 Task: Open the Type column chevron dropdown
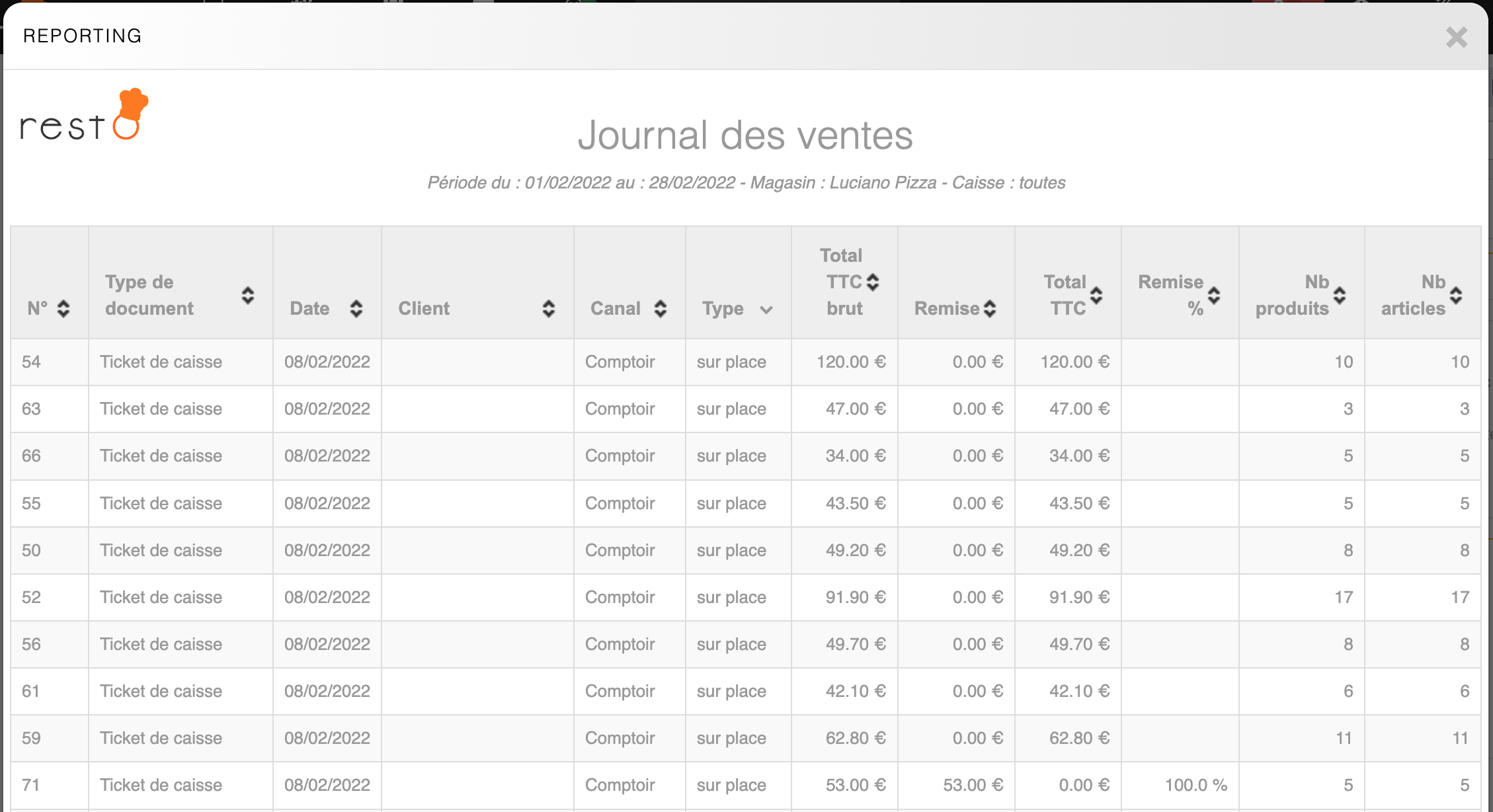coord(766,310)
